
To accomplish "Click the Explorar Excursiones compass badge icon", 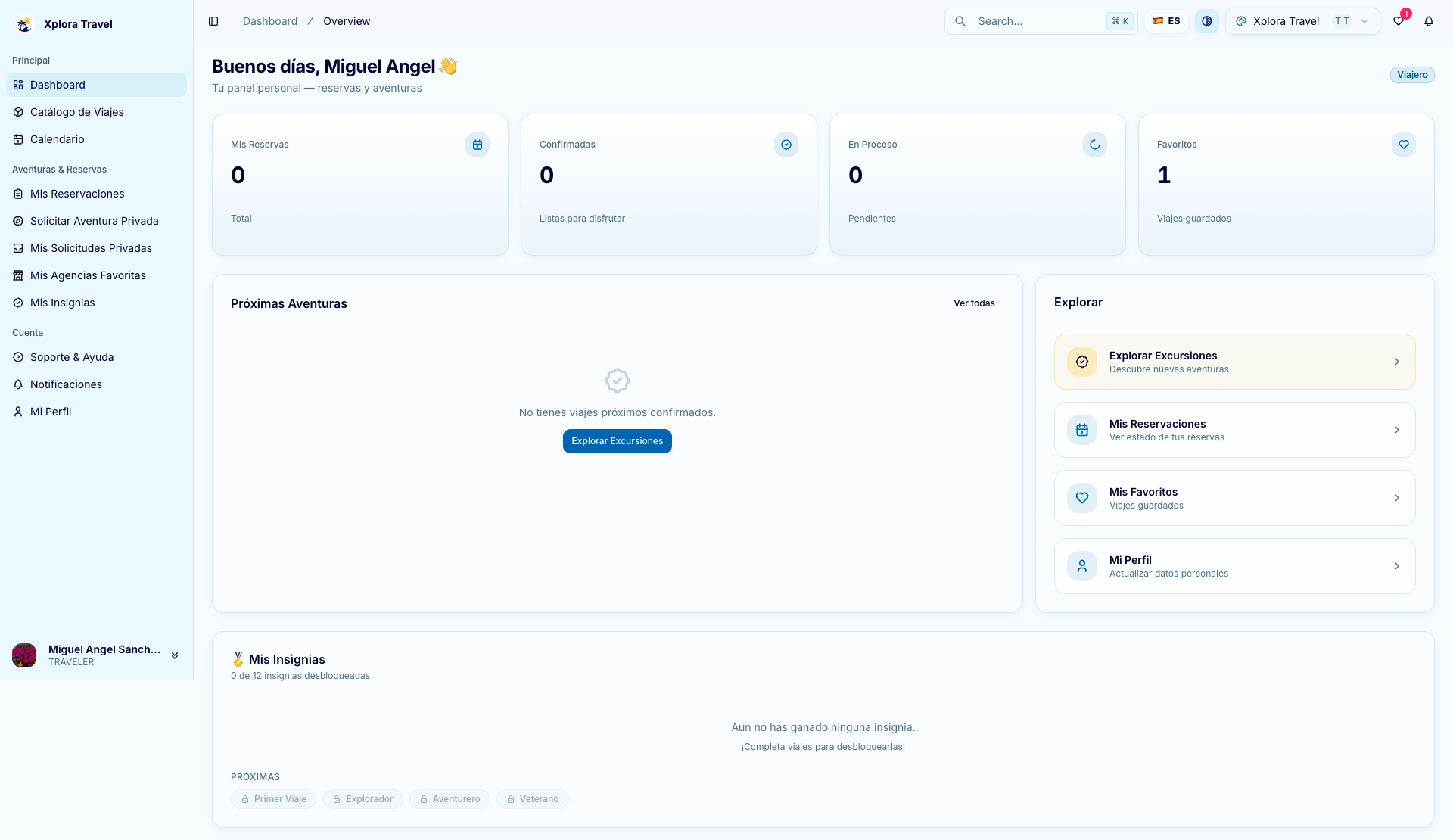I will click(x=1082, y=362).
